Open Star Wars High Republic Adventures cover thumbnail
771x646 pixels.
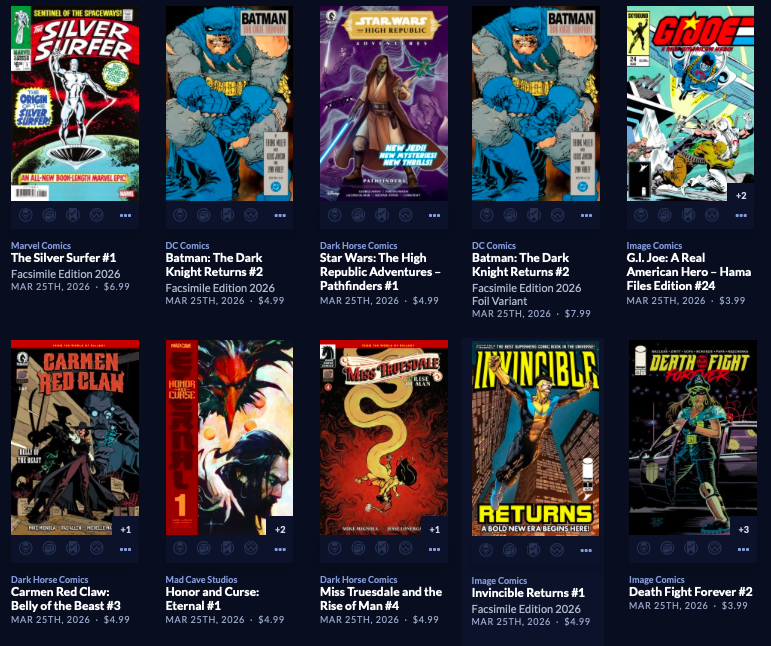click(384, 103)
